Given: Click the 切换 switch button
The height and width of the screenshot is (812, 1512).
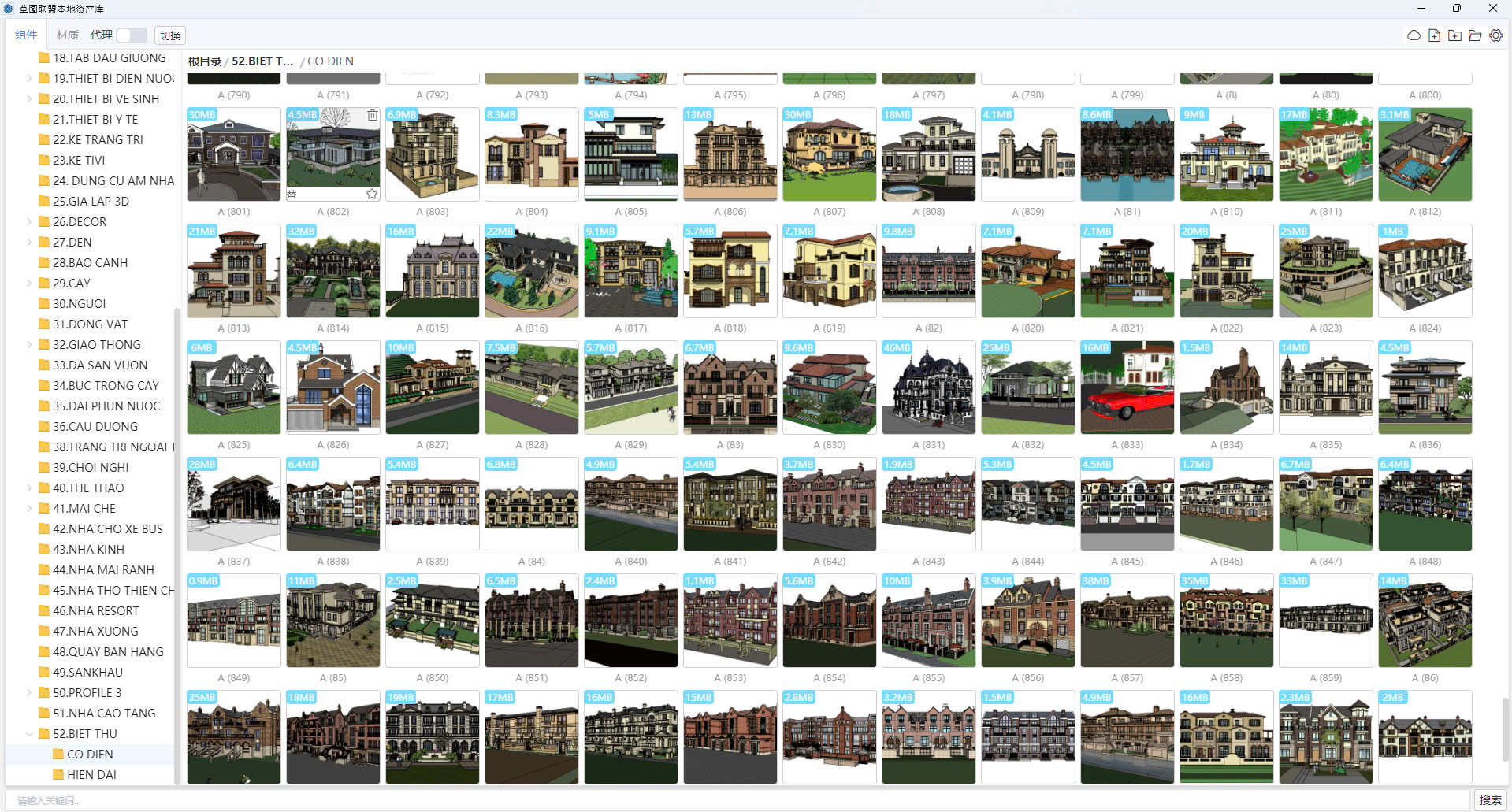Looking at the screenshot, I should click(x=170, y=35).
